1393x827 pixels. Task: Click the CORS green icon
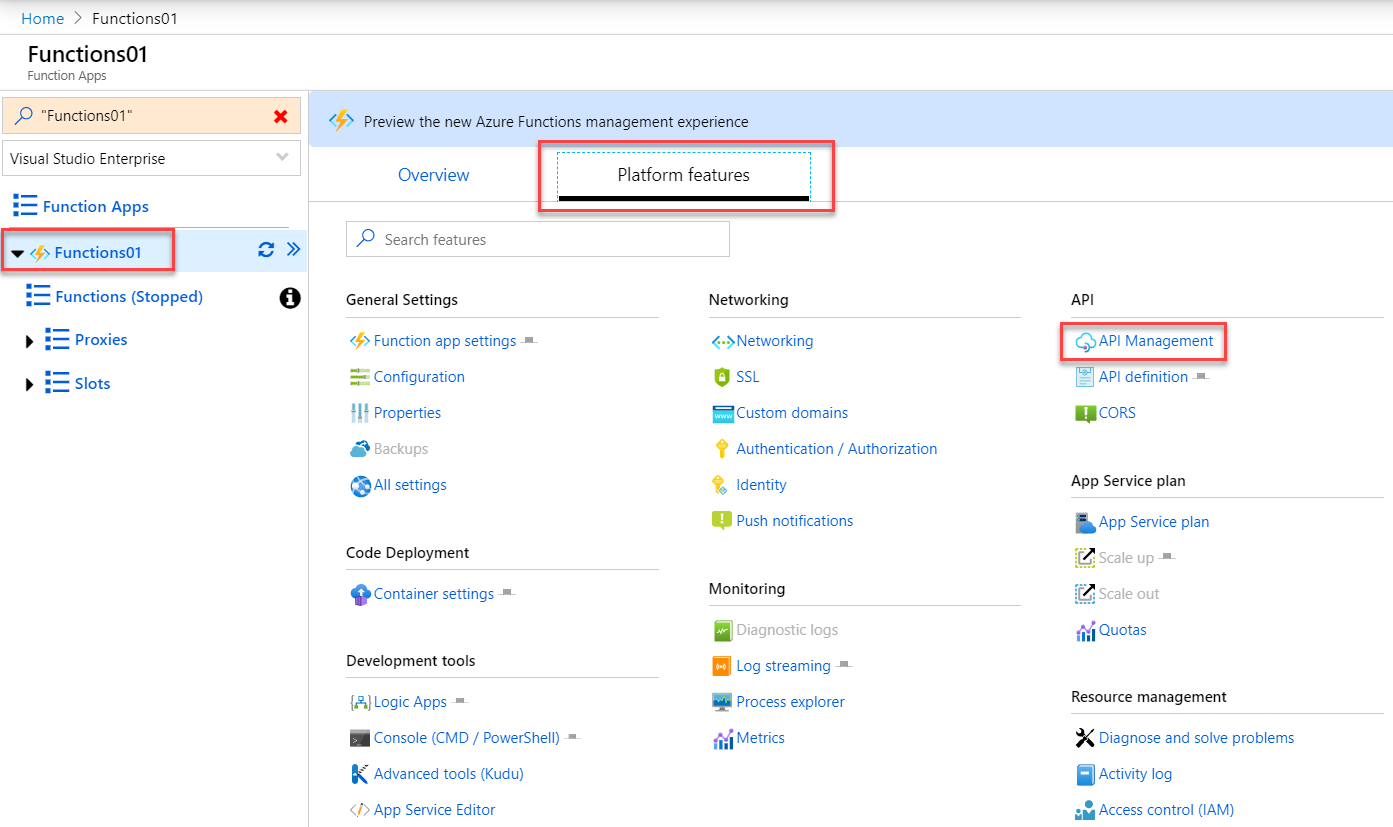pos(1085,413)
